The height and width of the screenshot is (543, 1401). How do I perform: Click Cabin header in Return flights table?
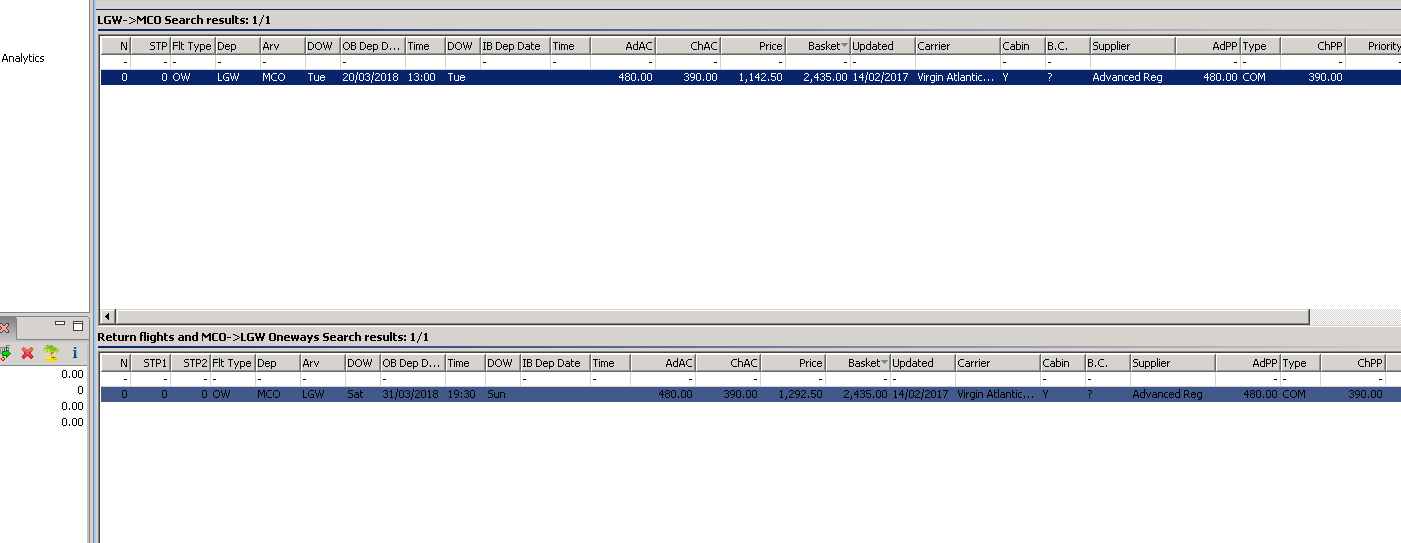tap(1062, 363)
